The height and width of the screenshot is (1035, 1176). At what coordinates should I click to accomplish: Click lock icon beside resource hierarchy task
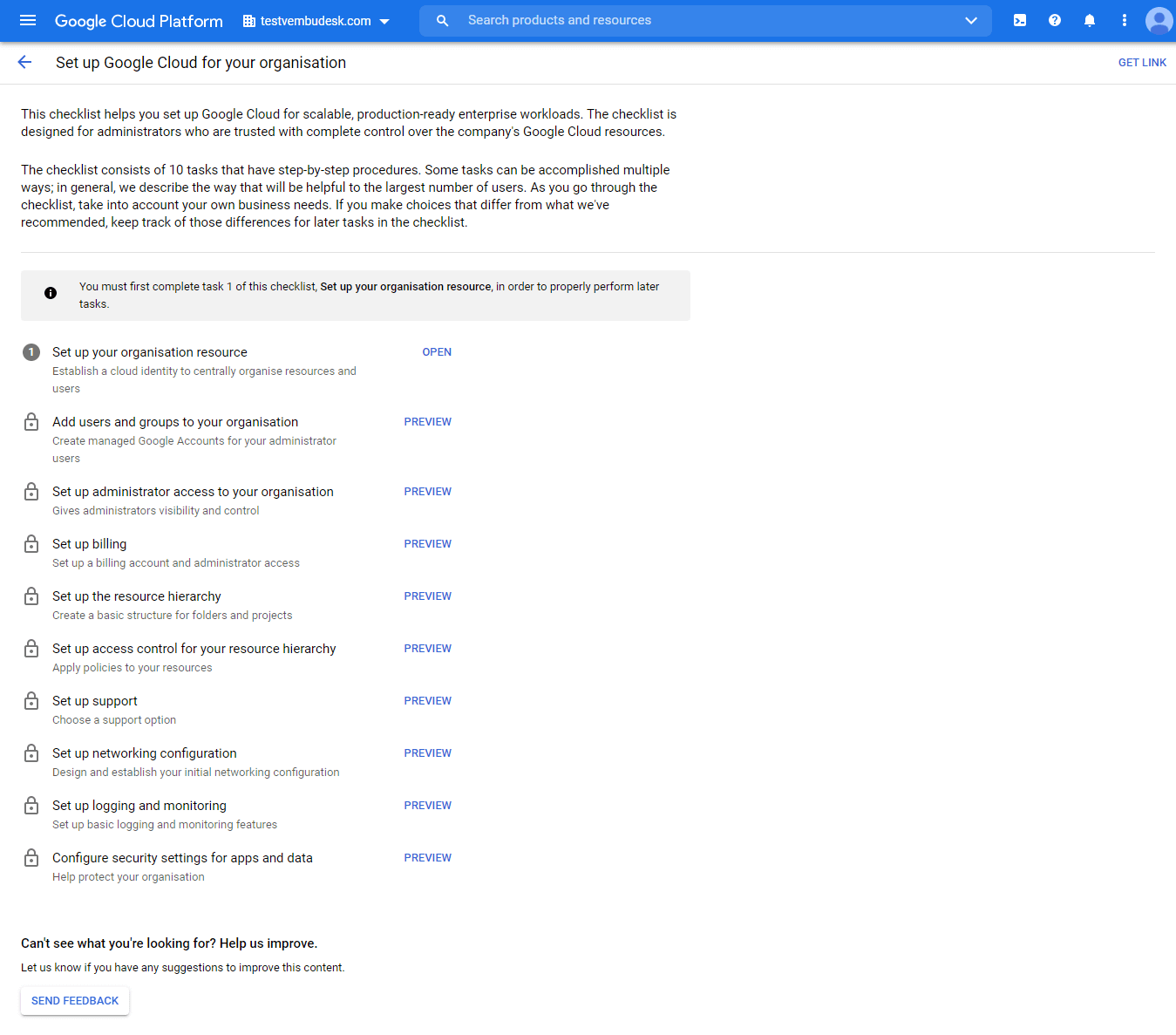pos(31,596)
